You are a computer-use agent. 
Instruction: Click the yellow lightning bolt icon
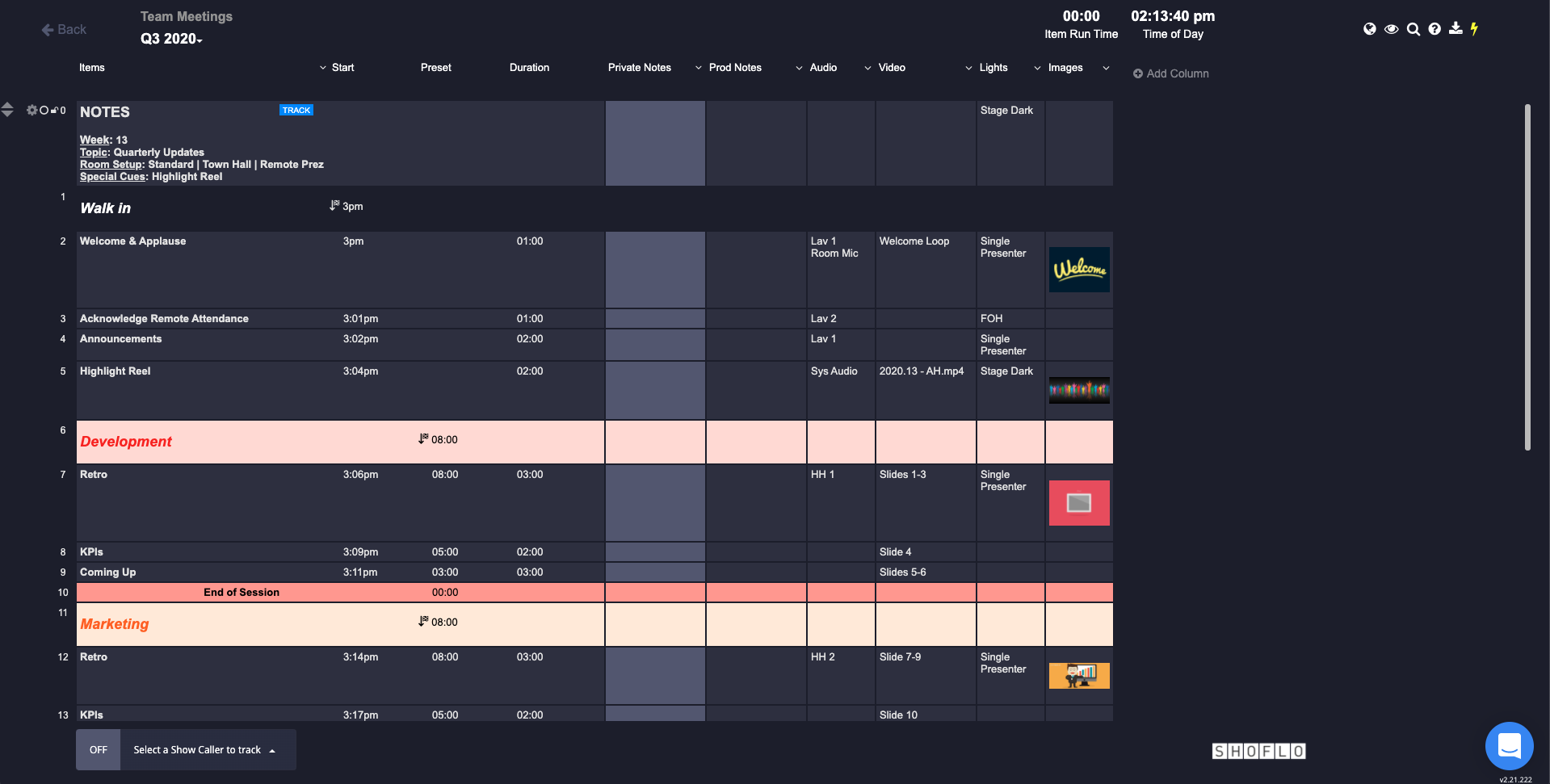pos(1474,29)
